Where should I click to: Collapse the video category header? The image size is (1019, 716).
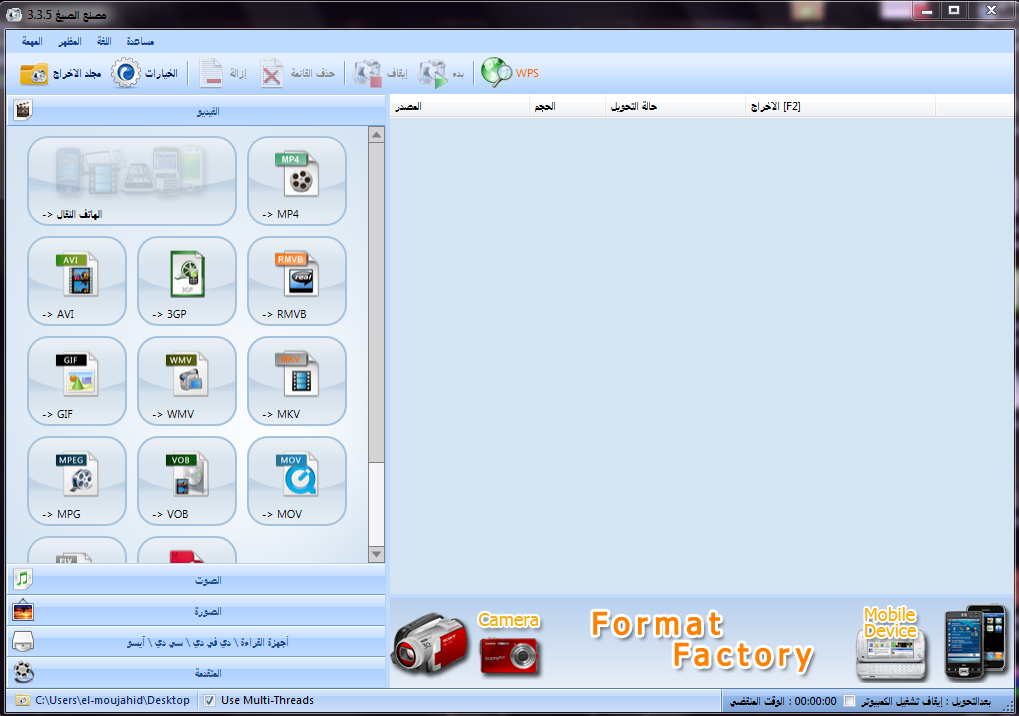(x=196, y=111)
